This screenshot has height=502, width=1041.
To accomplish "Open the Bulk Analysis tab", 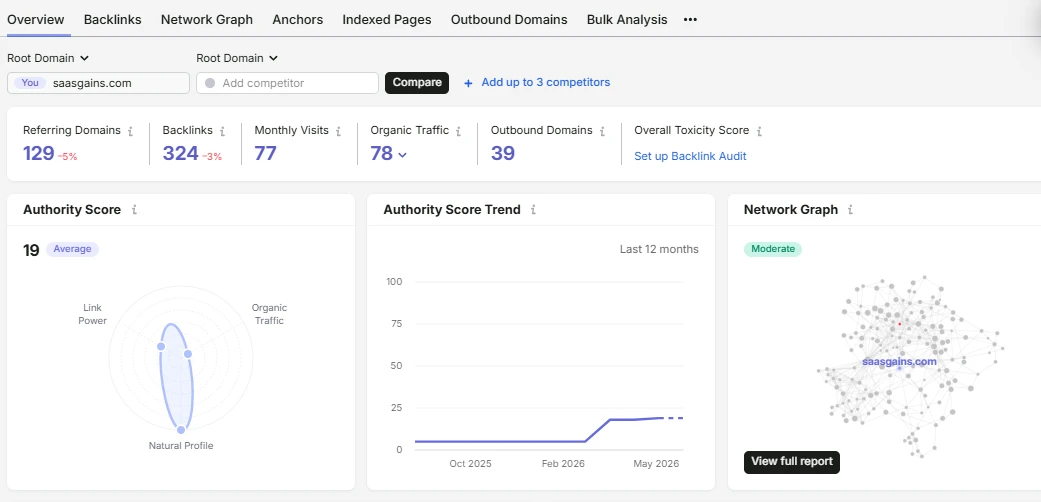I will (627, 19).
